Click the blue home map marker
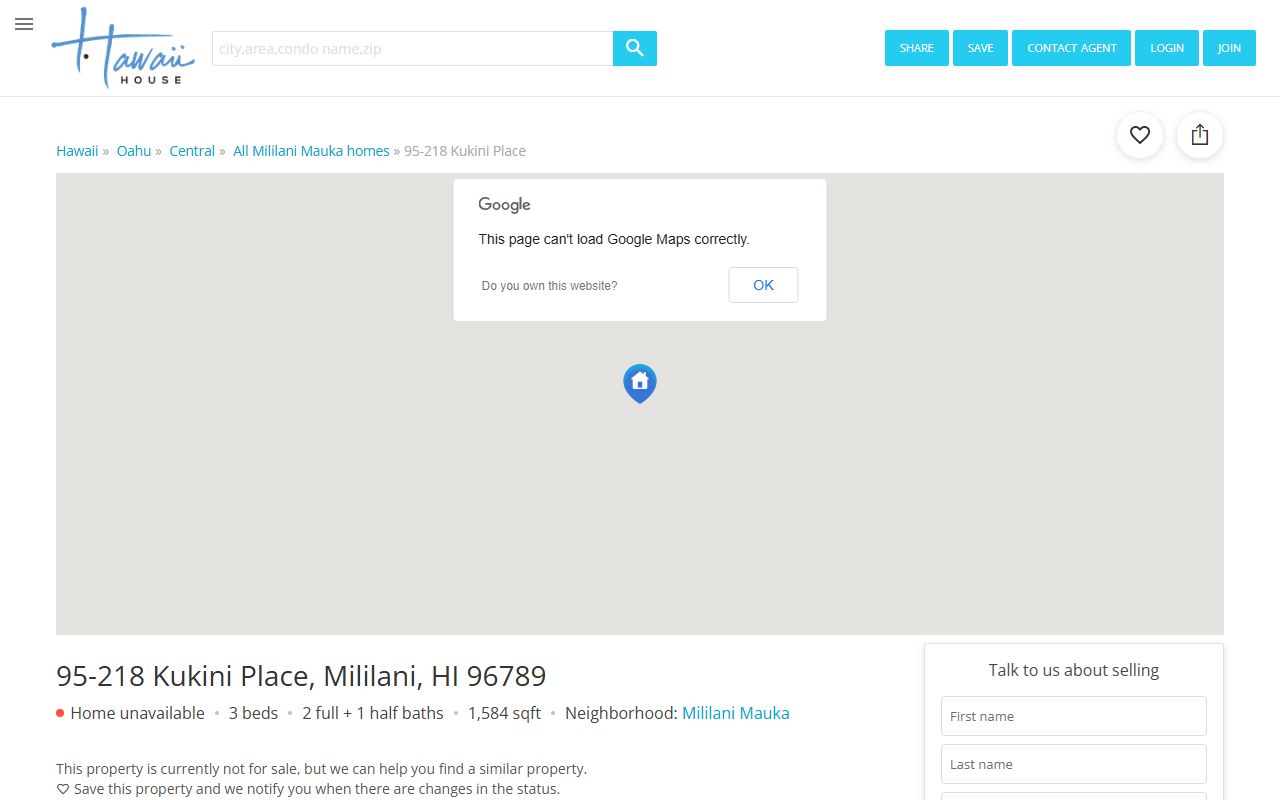 (640, 383)
